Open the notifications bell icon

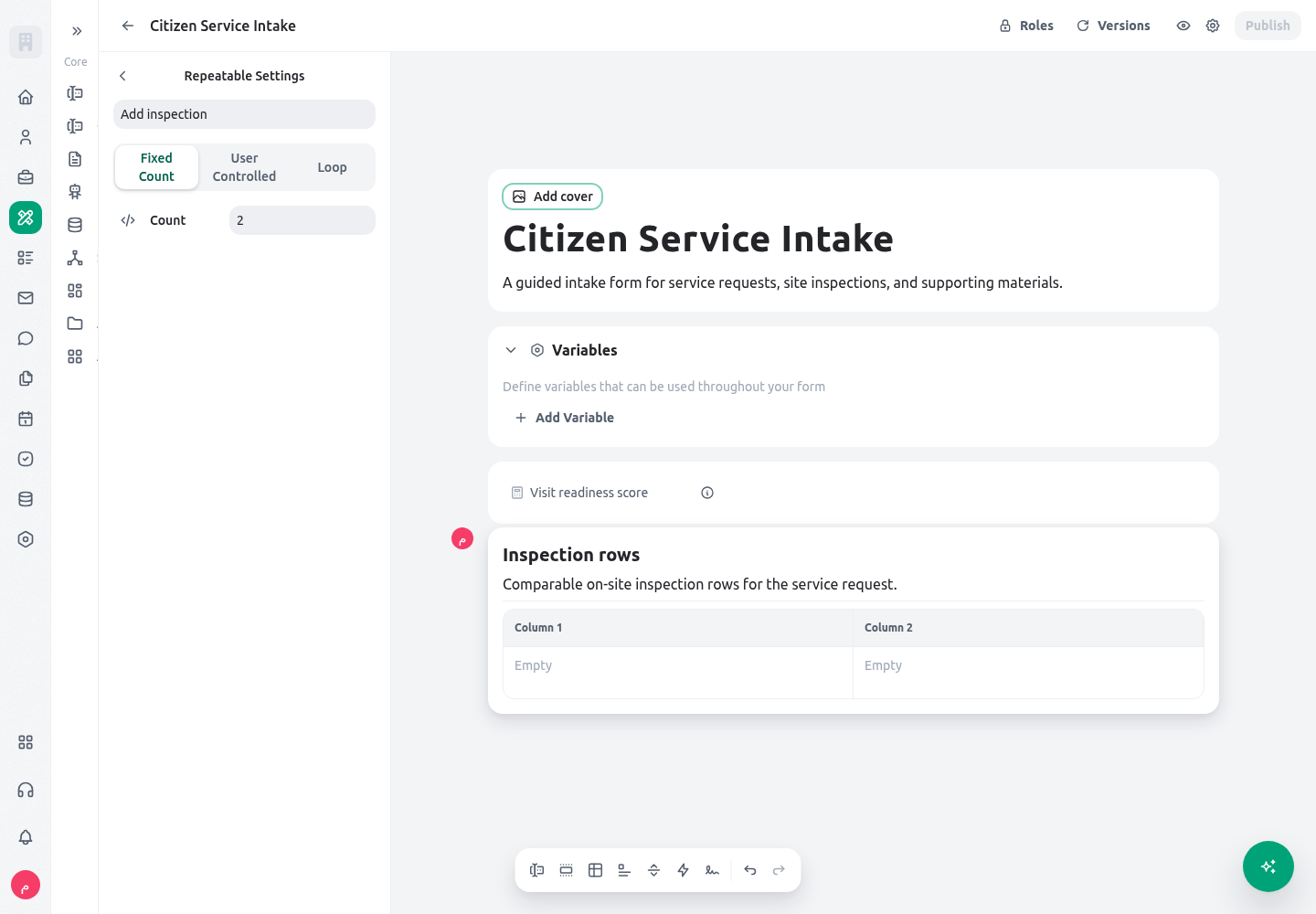click(26, 837)
